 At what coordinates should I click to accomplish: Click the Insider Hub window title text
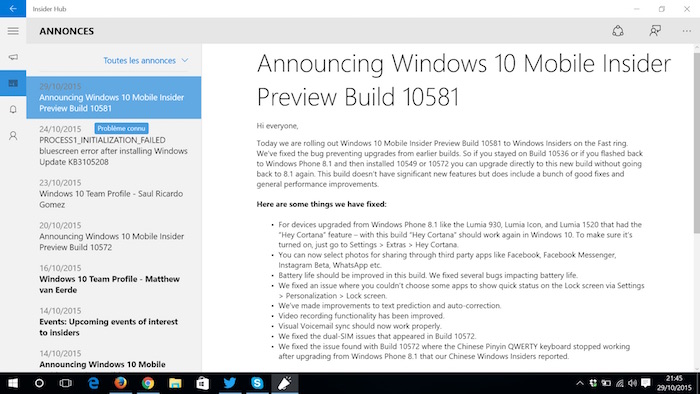pos(49,9)
